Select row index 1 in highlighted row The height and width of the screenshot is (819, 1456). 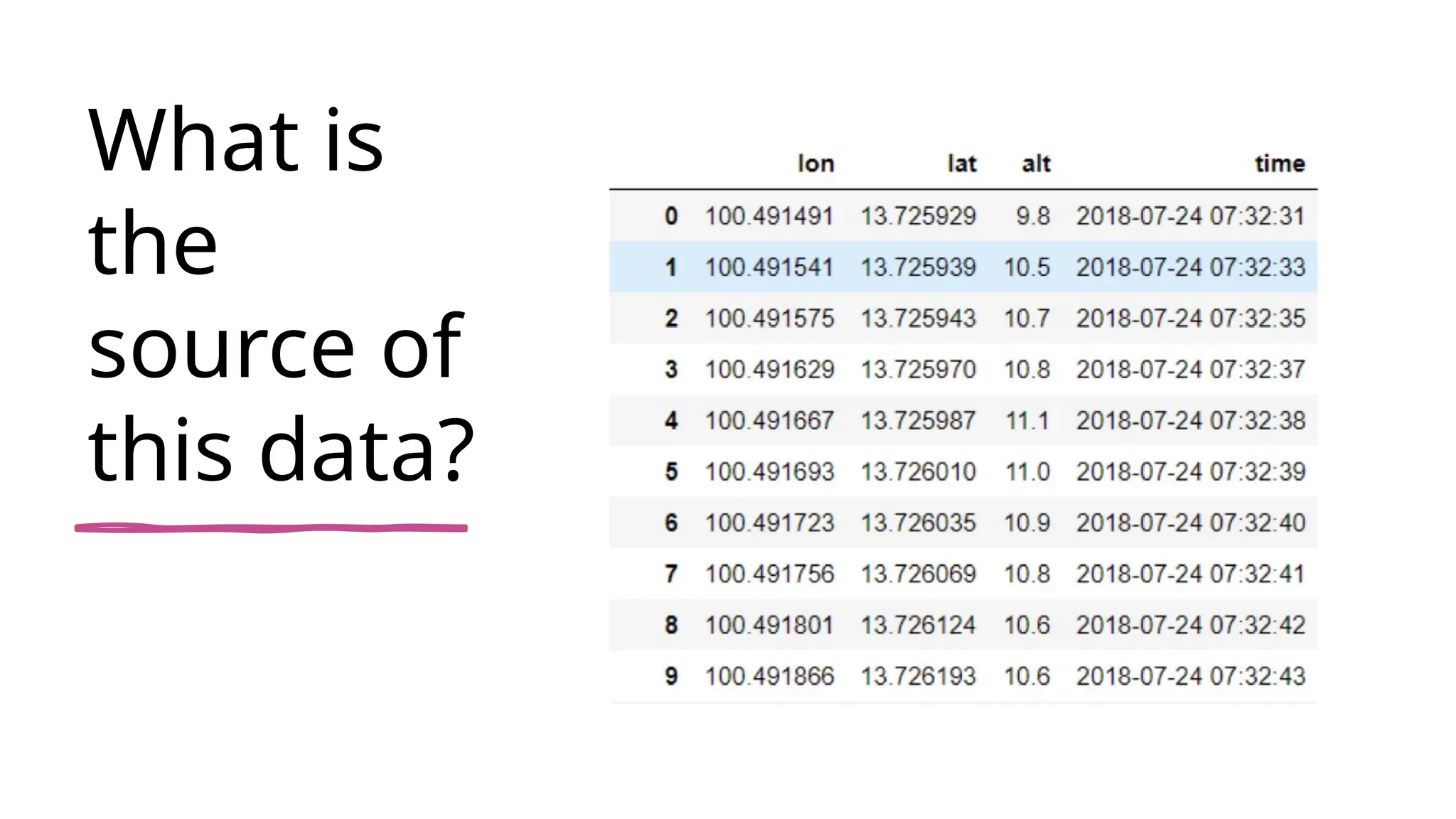pos(671,267)
